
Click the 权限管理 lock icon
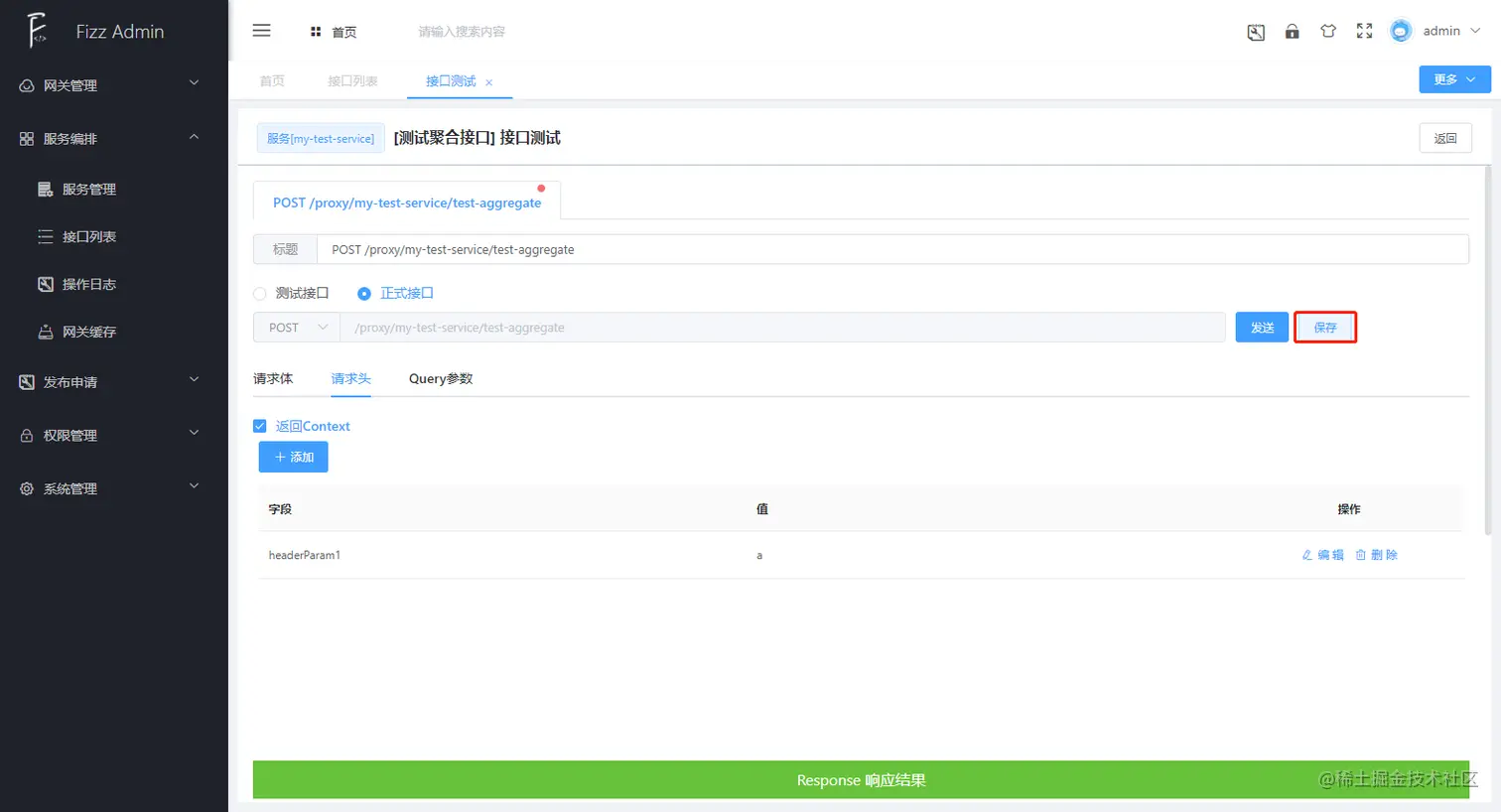[27, 436]
